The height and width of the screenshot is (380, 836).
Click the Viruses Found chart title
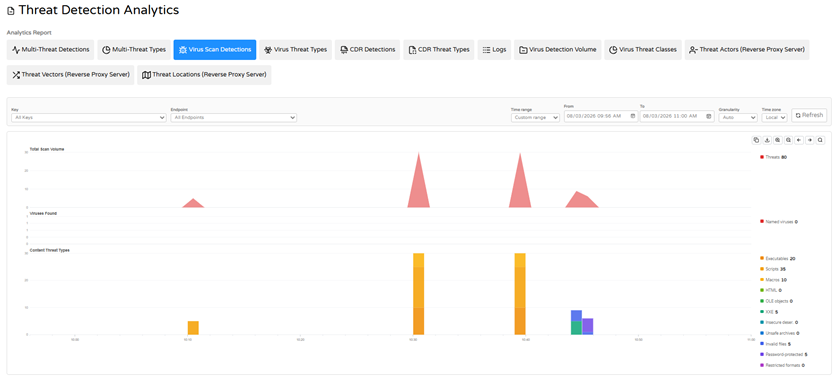coord(43,213)
